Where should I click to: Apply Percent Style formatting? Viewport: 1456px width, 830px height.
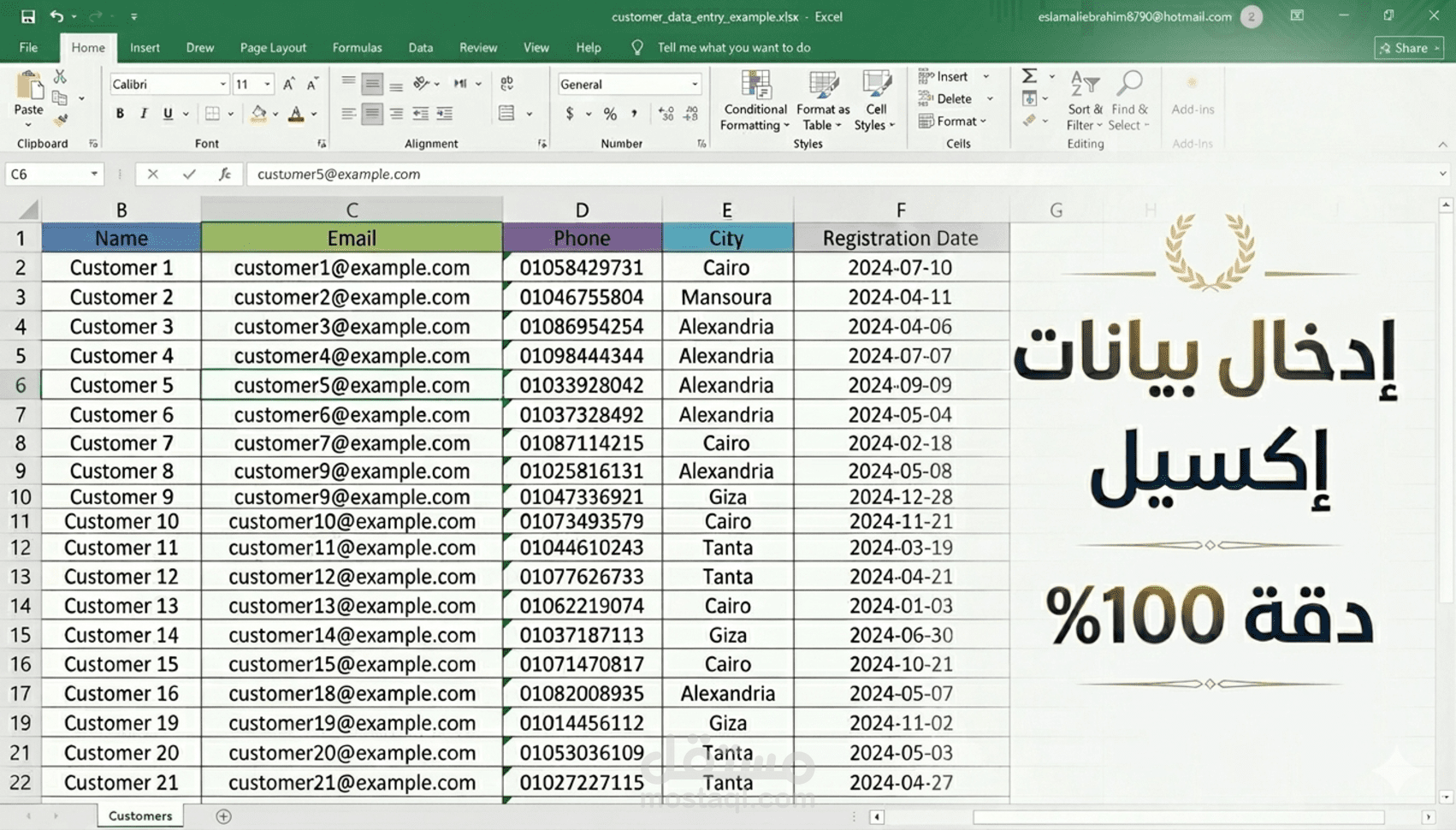[610, 112]
